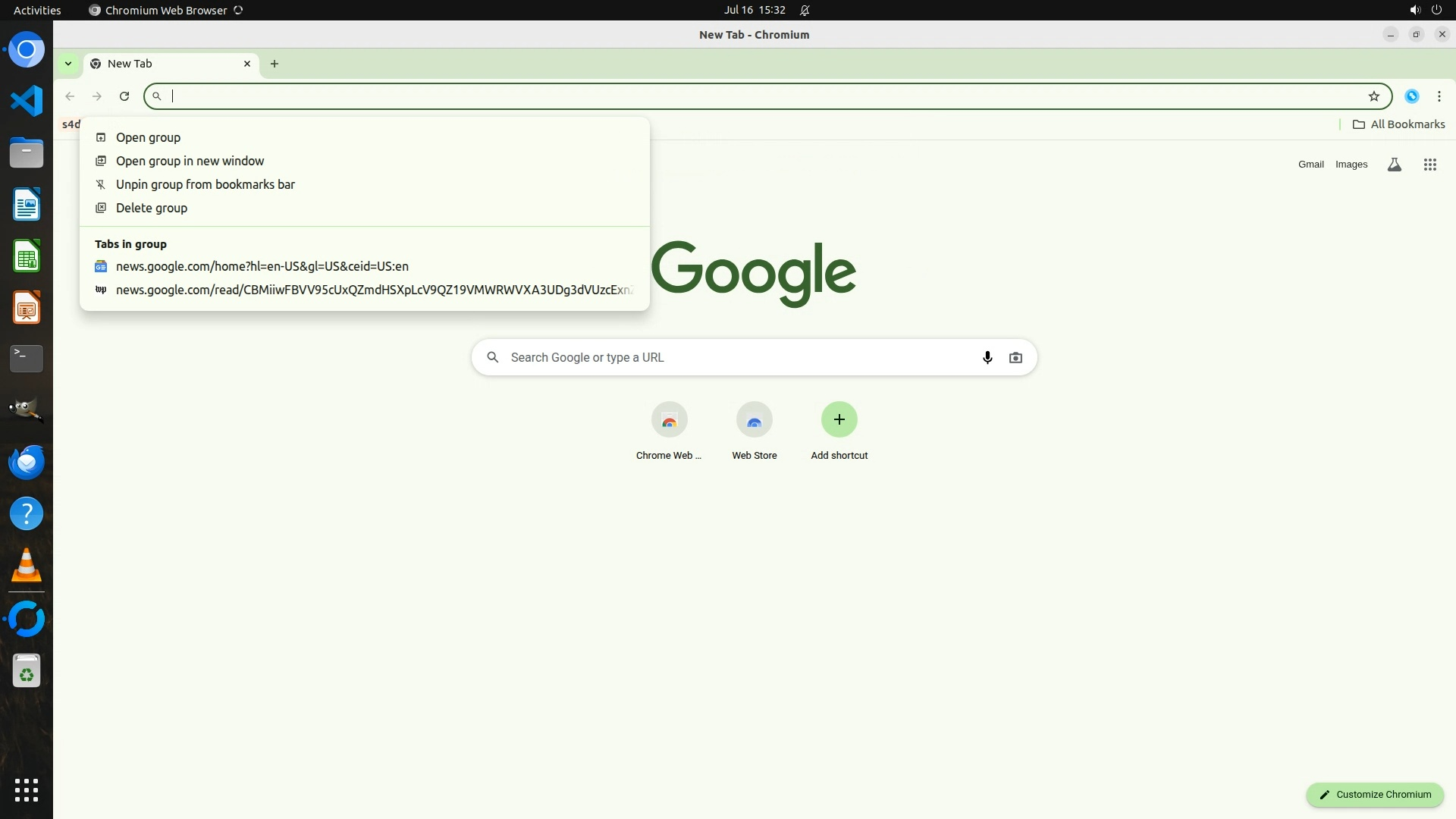This screenshot has height=819, width=1456.
Task: Click the Gmail link
Action: coord(1310,165)
